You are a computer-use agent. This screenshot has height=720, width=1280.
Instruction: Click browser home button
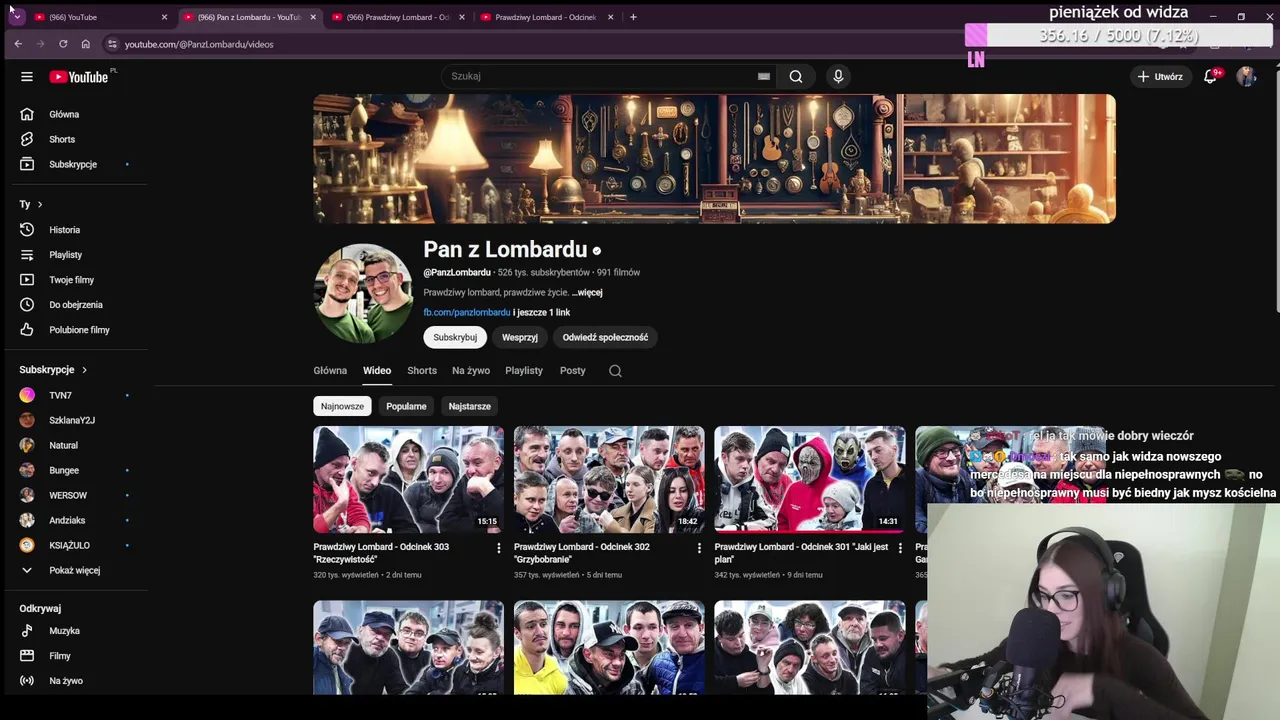point(86,44)
